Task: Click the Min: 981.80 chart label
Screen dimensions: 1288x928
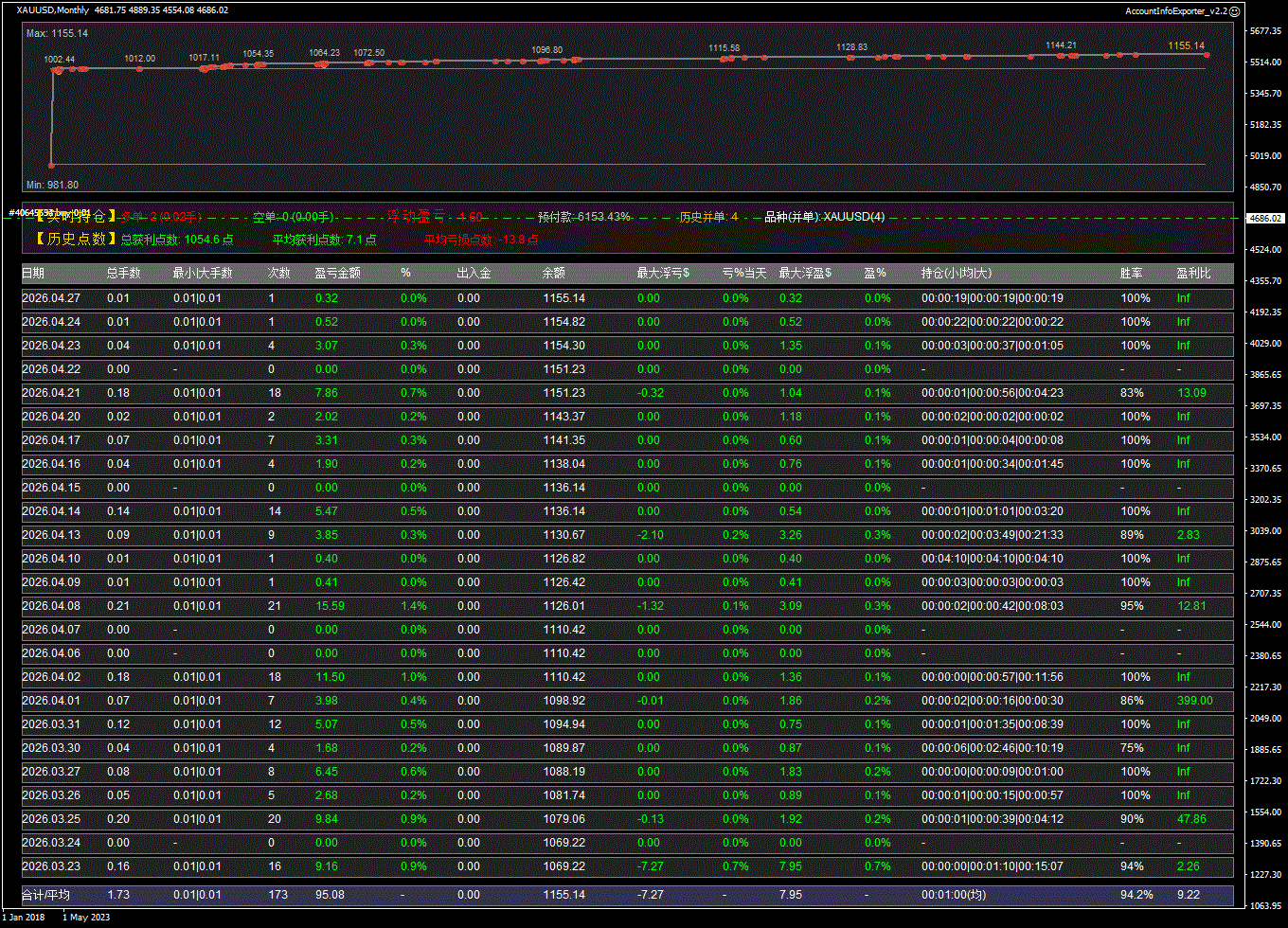Action: (x=52, y=185)
